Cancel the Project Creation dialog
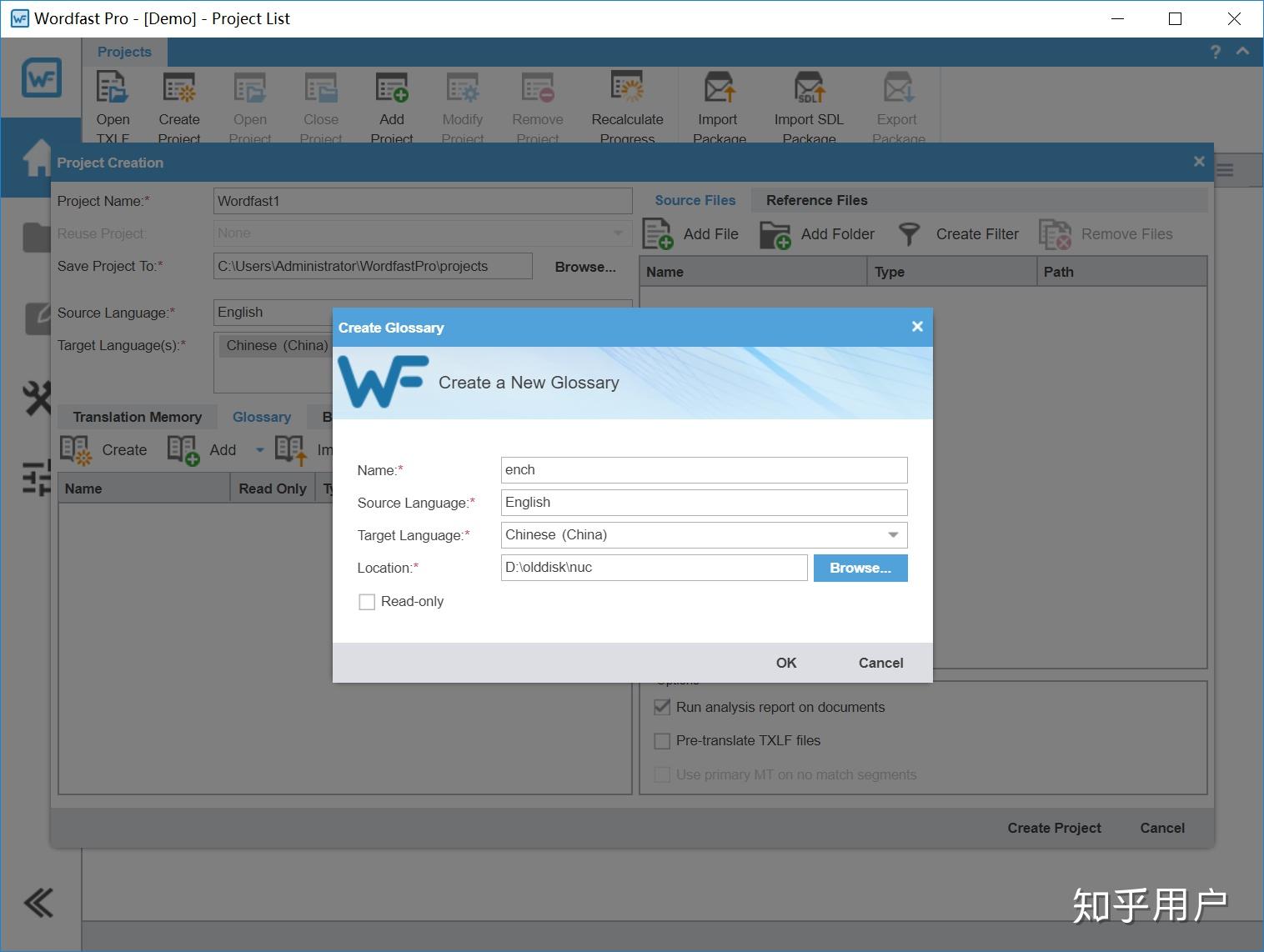 1162,828
